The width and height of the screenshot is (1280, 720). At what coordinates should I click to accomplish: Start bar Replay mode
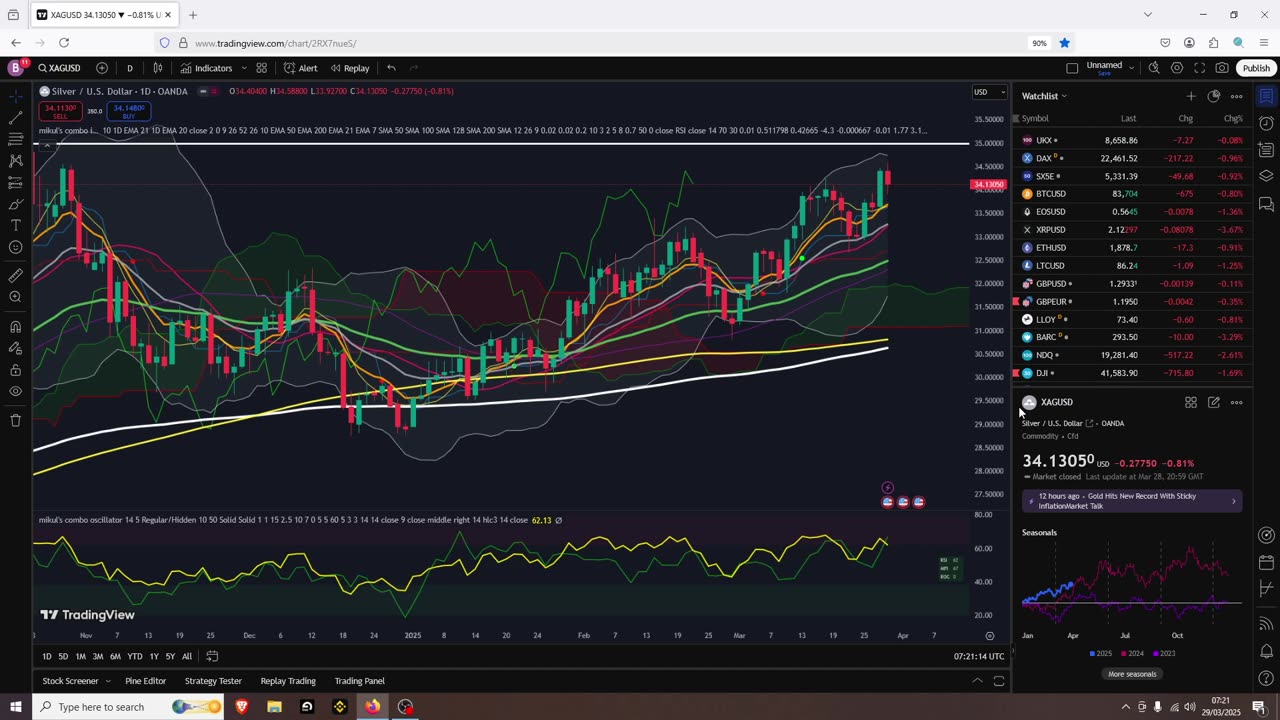(350, 68)
